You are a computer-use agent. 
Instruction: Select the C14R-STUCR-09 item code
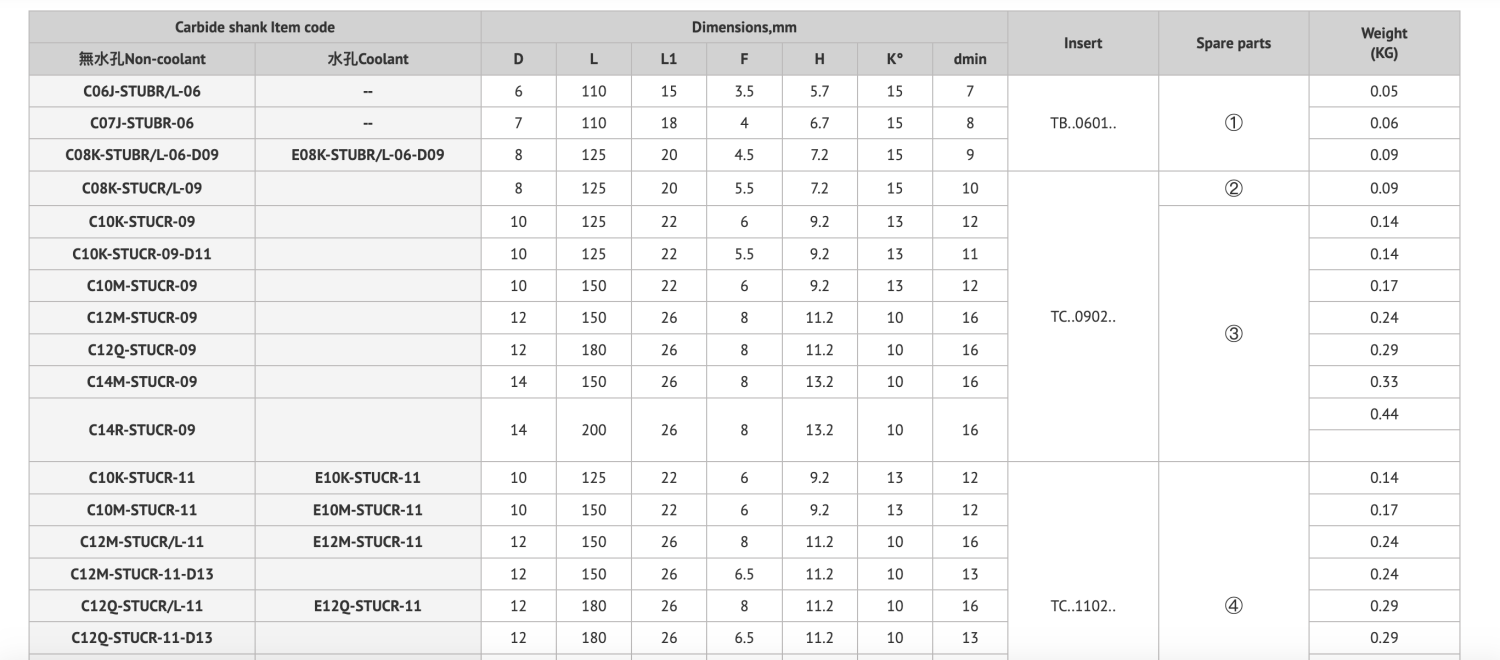click(x=142, y=430)
